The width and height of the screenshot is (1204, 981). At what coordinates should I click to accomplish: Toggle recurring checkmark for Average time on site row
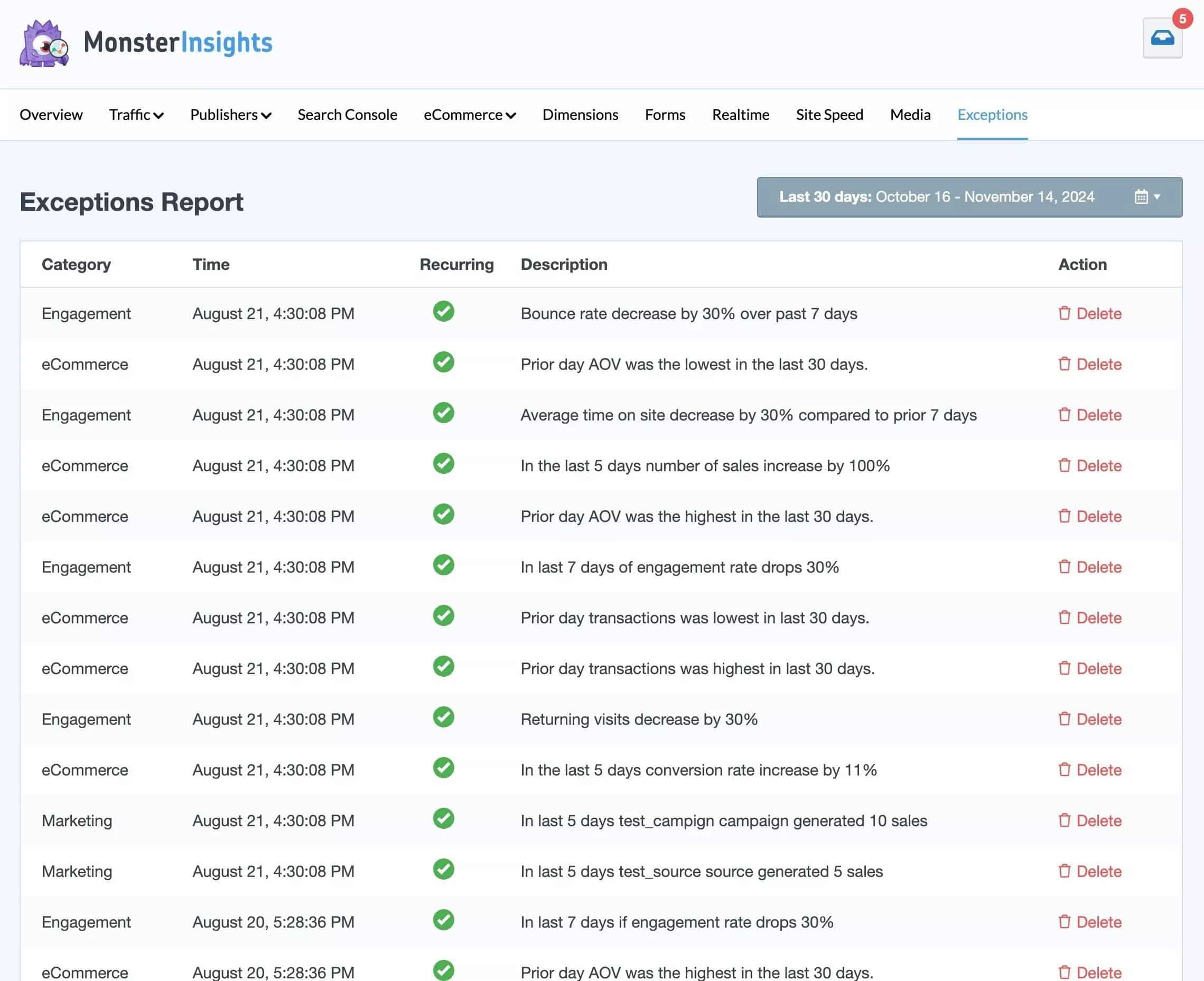[x=444, y=413]
